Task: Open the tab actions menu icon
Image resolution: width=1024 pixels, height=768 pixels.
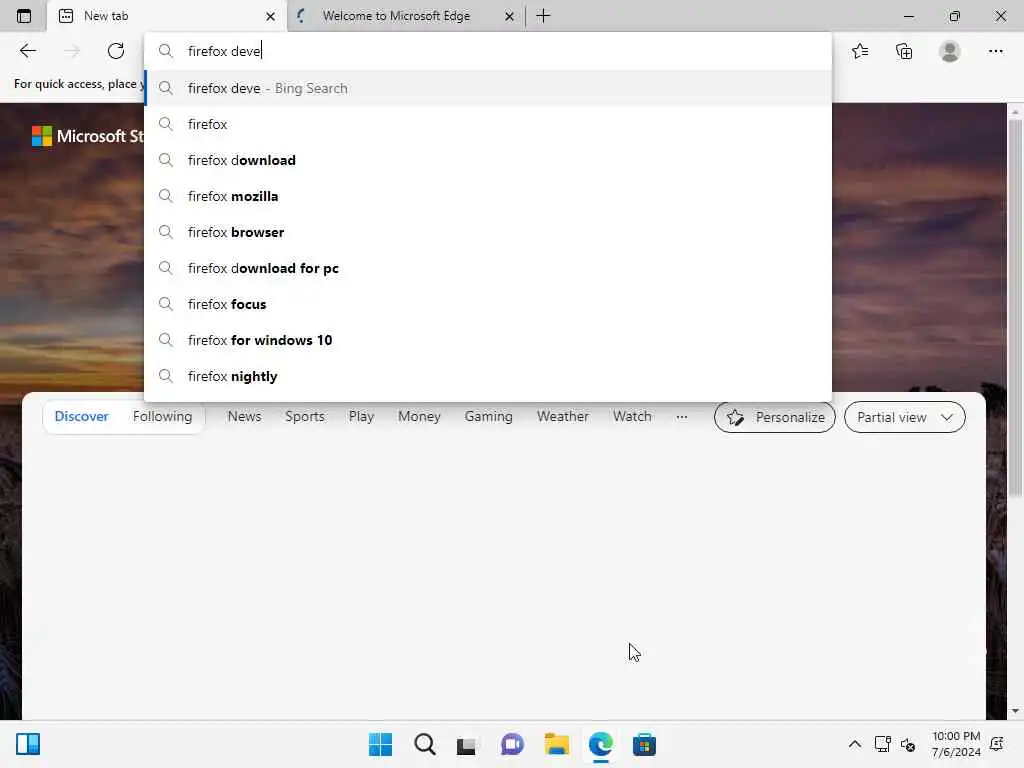Action: click(24, 16)
